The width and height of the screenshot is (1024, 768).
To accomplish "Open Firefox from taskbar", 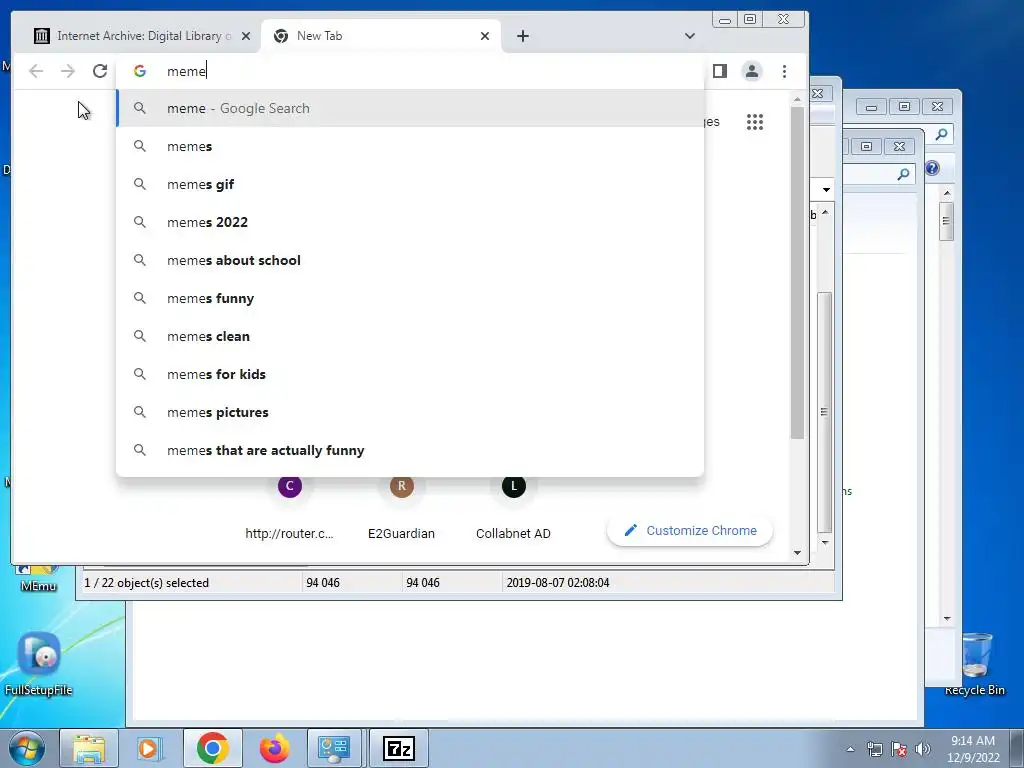I will [x=274, y=748].
